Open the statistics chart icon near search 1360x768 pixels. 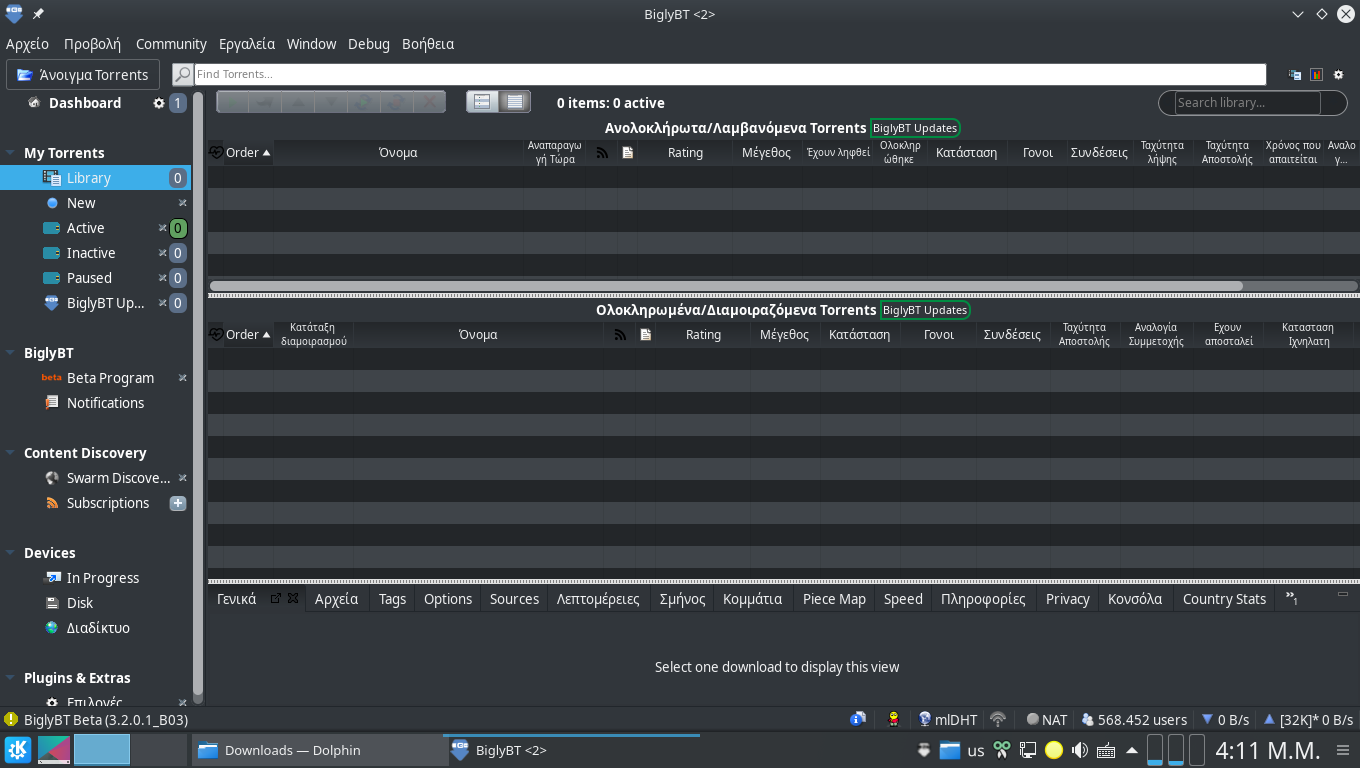point(1316,74)
